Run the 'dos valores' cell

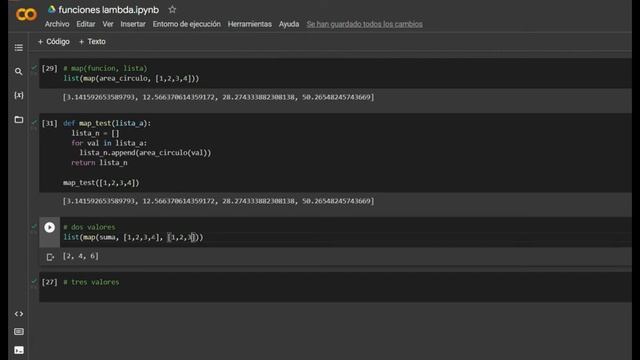(49, 227)
